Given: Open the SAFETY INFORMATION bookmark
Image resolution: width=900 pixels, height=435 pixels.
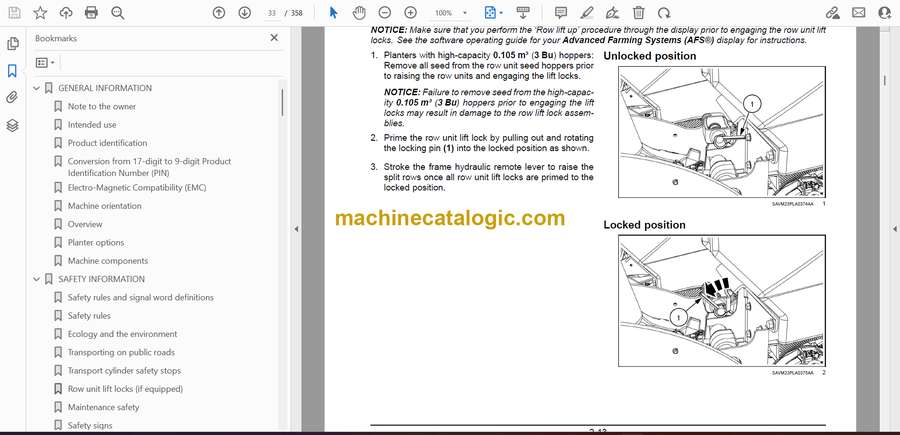Looking at the screenshot, I should (102, 279).
